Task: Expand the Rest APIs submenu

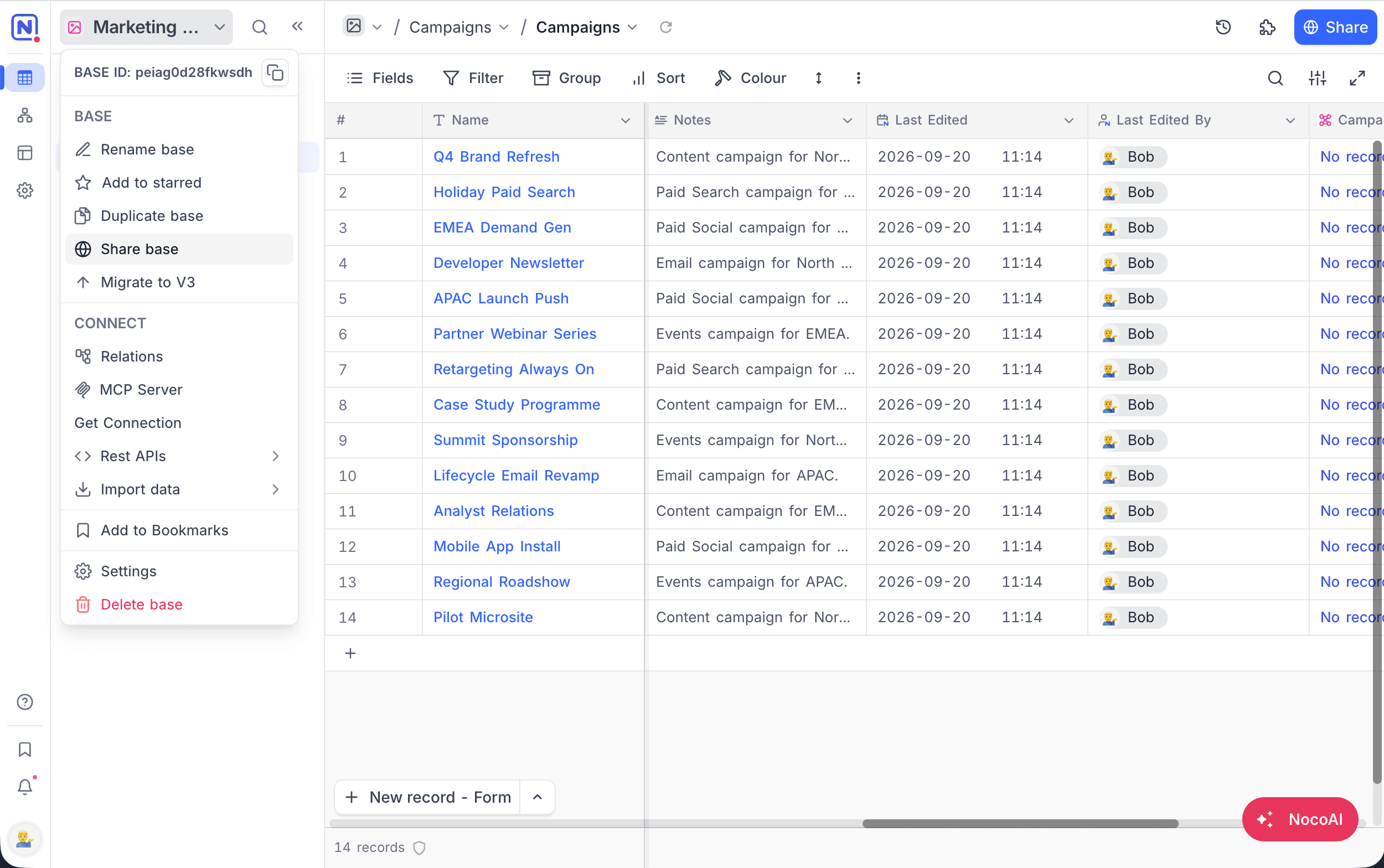Action: point(179,456)
